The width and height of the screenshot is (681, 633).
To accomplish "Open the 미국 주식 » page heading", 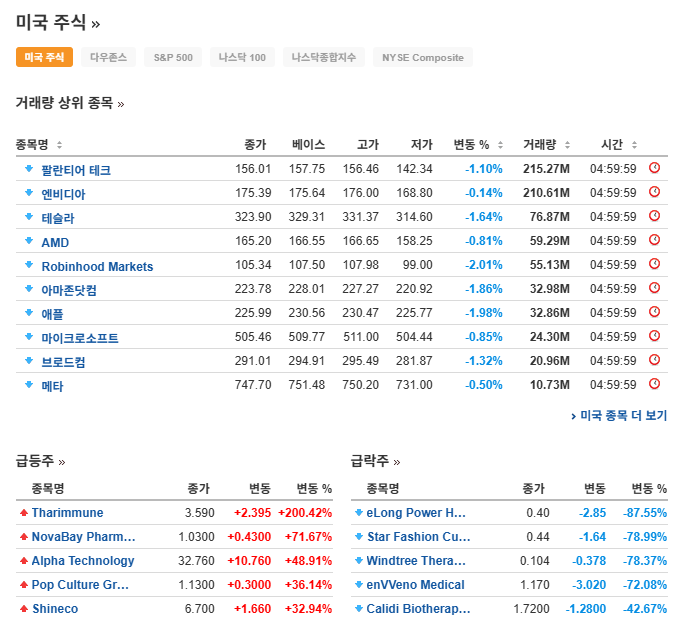I will click(58, 23).
